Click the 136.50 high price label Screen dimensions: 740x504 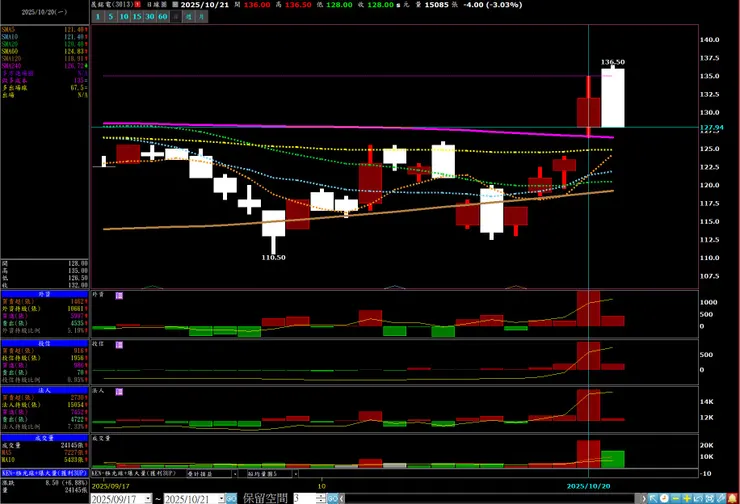(x=613, y=62)
